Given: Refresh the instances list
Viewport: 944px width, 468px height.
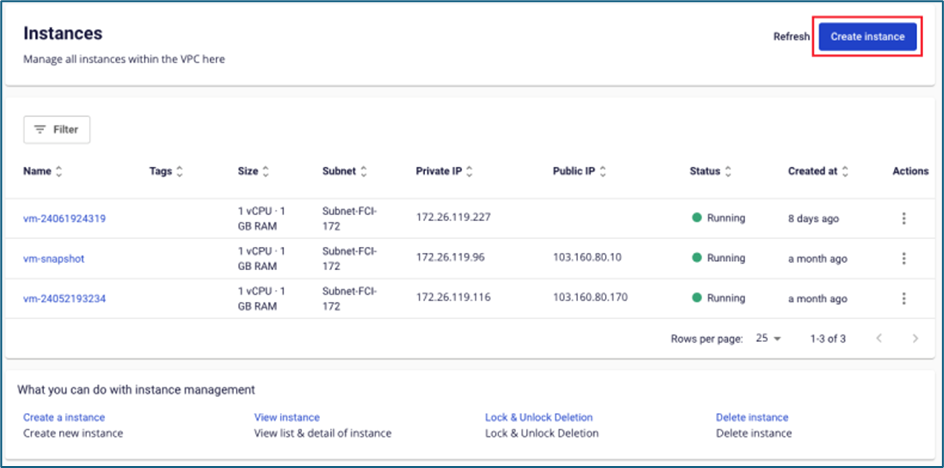Looking at the screenshot, I should click(790, 37).
